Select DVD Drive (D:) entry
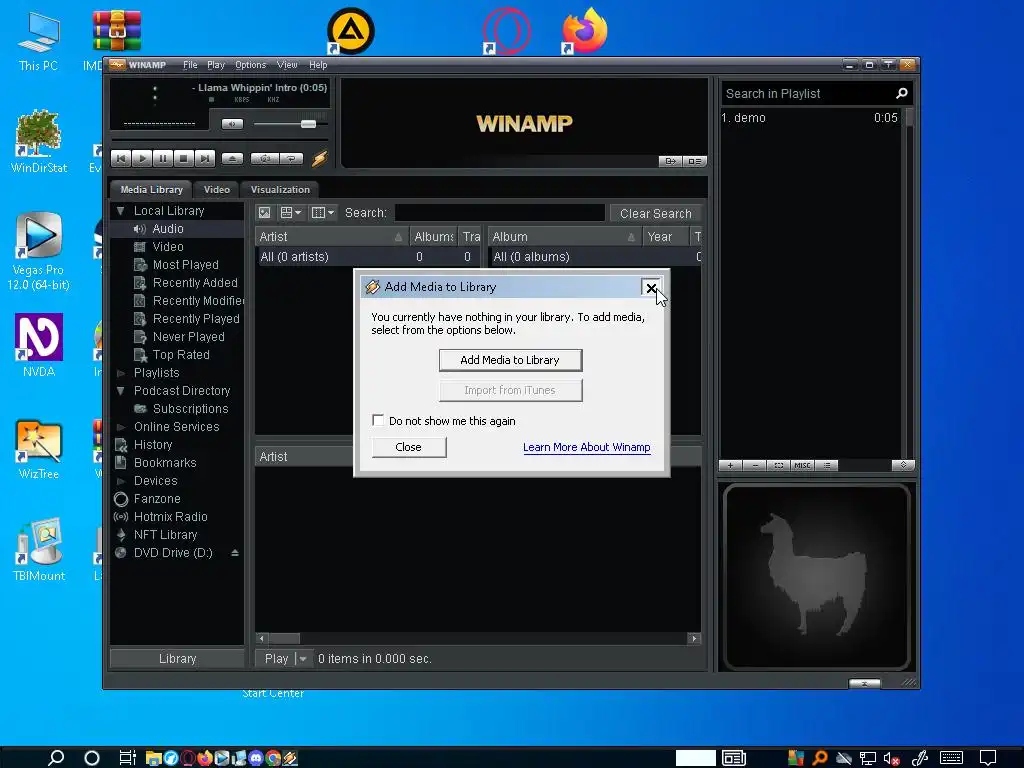The height and width of the screenshot is (768, 1024). point(173,552)
